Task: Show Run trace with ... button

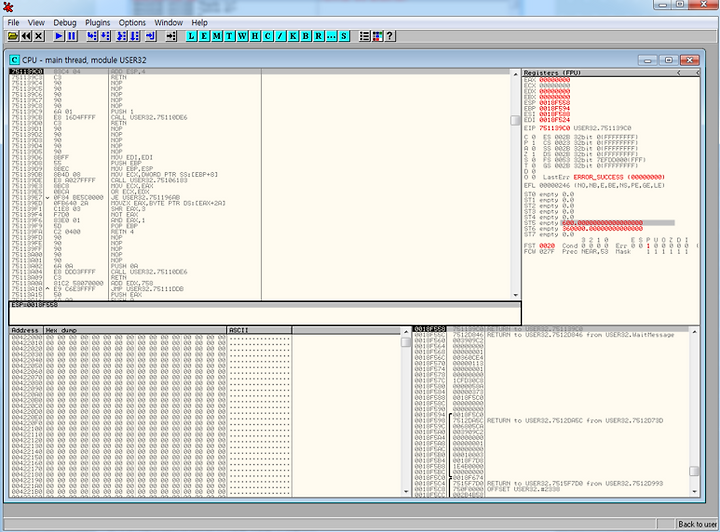Action: tap(331, 36)
